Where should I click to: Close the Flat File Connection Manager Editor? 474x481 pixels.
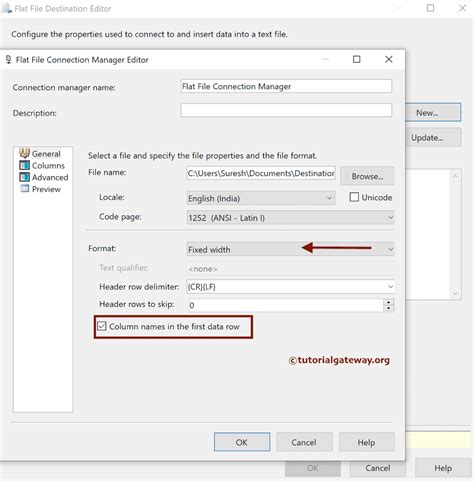(388, 59)
